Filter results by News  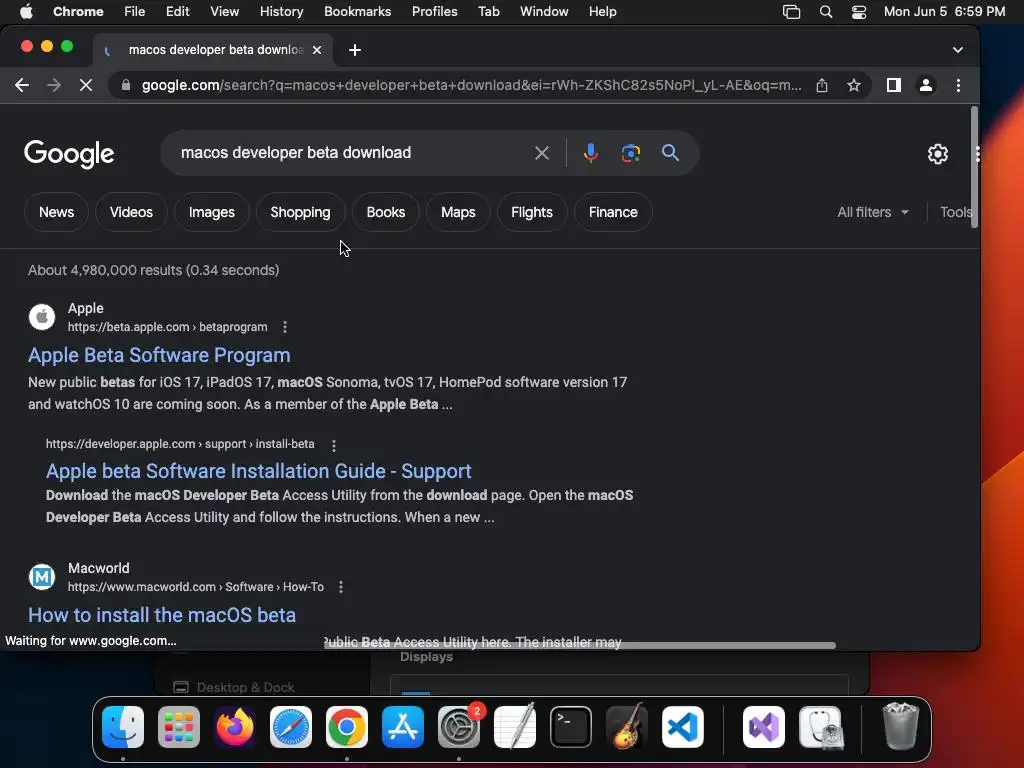tap(56, 212)
